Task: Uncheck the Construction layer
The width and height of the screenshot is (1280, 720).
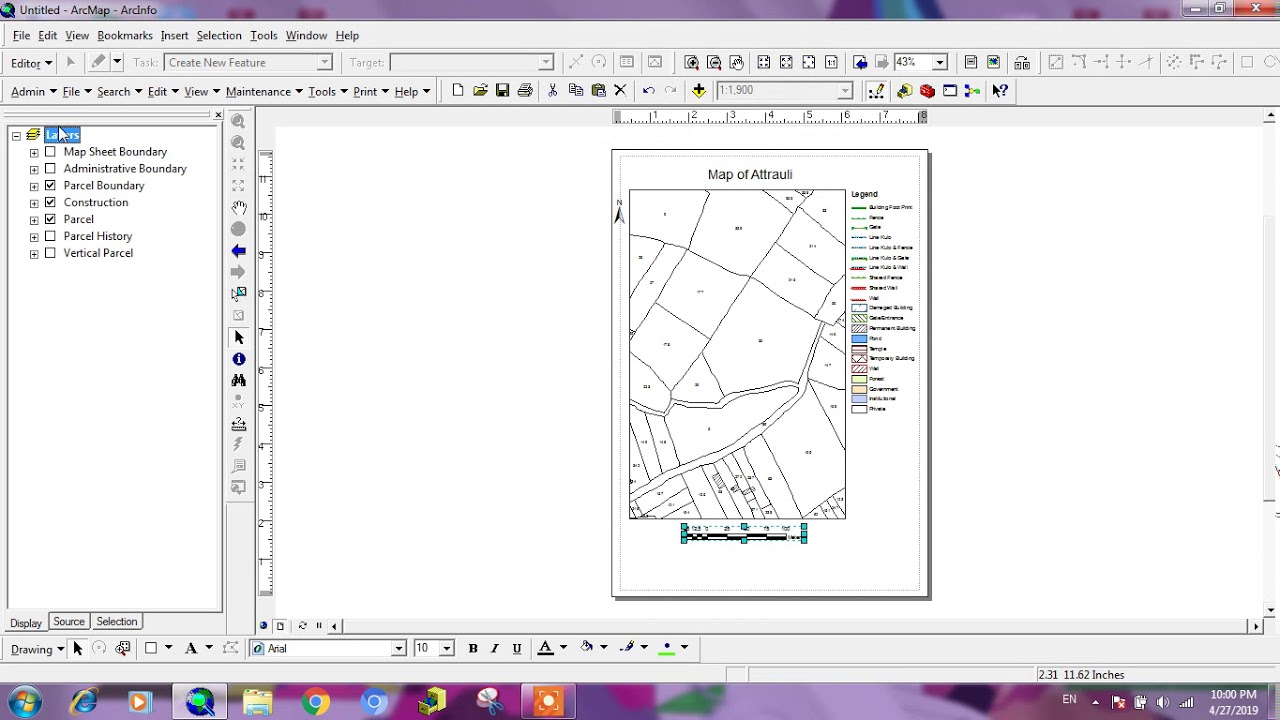Action: (50, 202)
